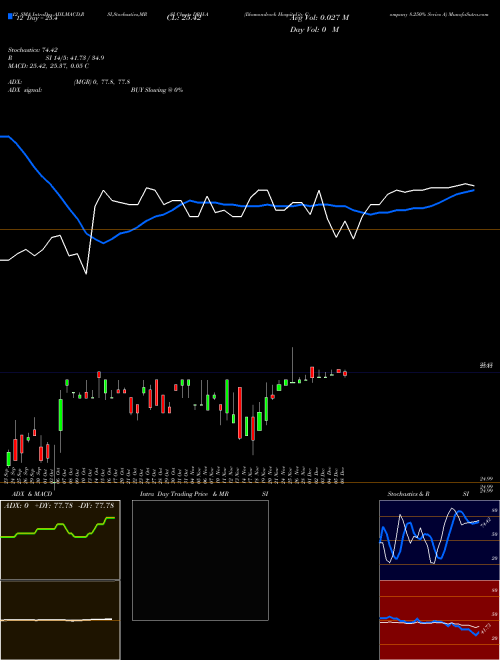The width and height of the screenshot is (500, 660).
Task: Select the 'ADX: 0 +DY: 77.78 -DY: 77.78' header
Action: (x=59, y=505)
